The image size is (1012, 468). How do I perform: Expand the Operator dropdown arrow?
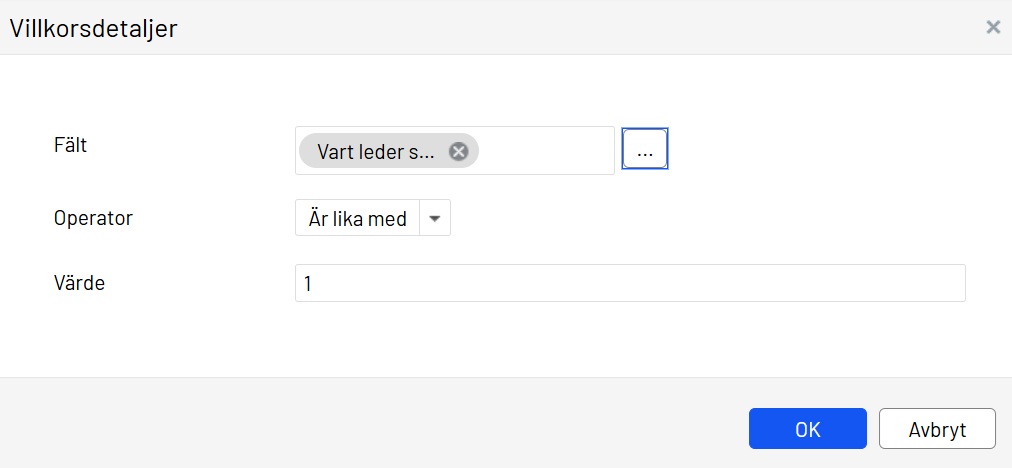tap(434, 218)
